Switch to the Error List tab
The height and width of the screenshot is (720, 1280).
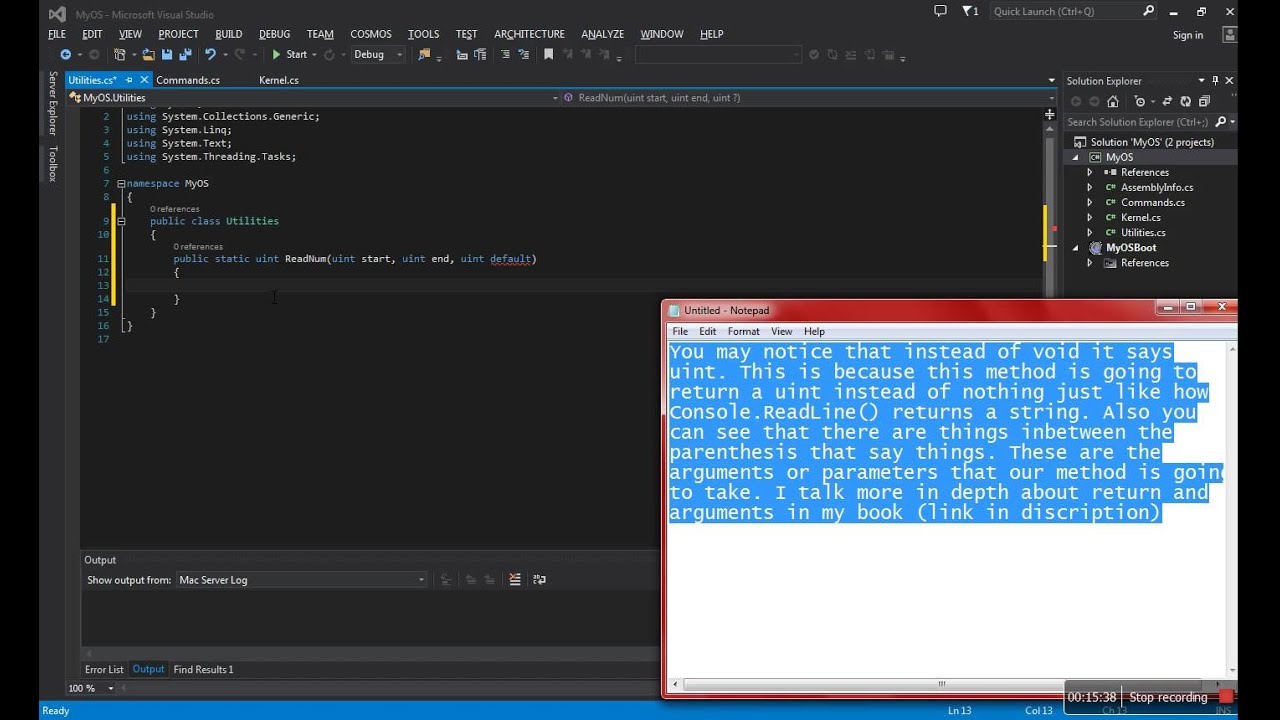point(104,669)
